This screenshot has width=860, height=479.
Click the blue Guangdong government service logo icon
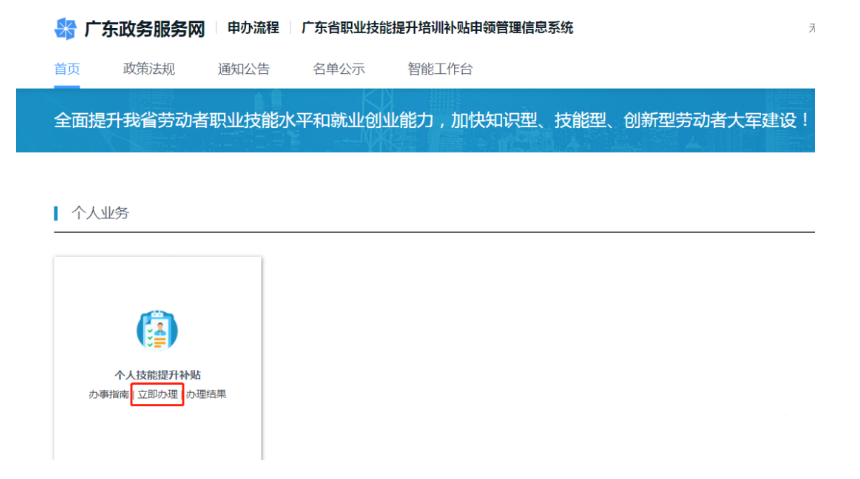(x=66, y=29)
